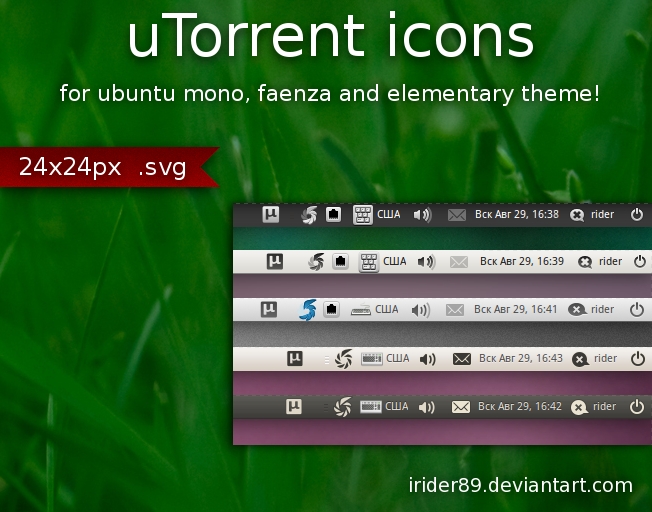Click the США layout label in the 16:41 panel
Image resolution: width=652 pixels, height=512 pixels.
[386, 309]
